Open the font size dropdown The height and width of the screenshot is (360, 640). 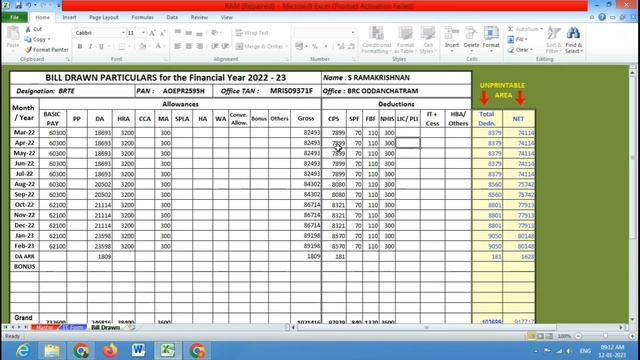point(143,33)
